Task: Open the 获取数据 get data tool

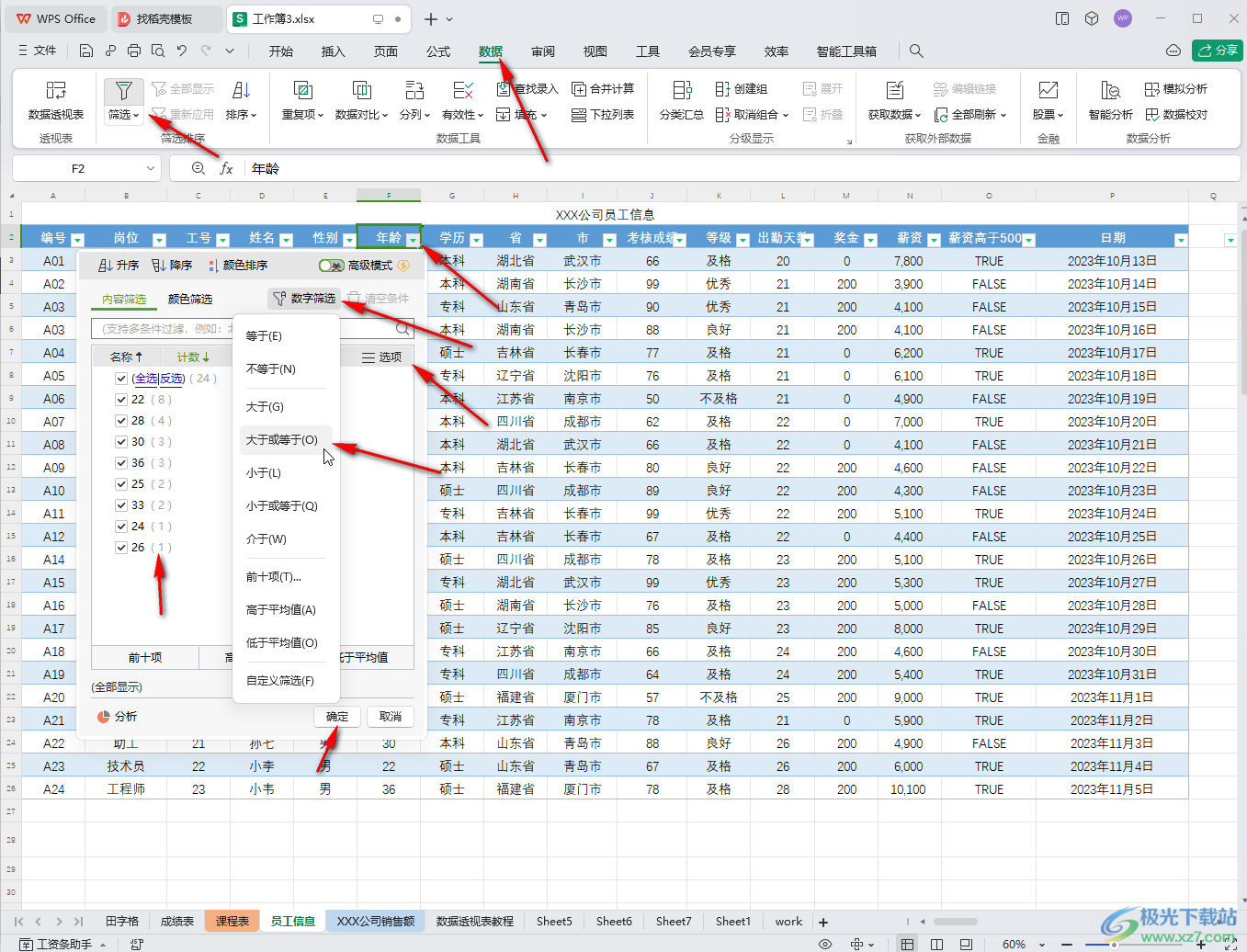Action: tap(895, 100)
